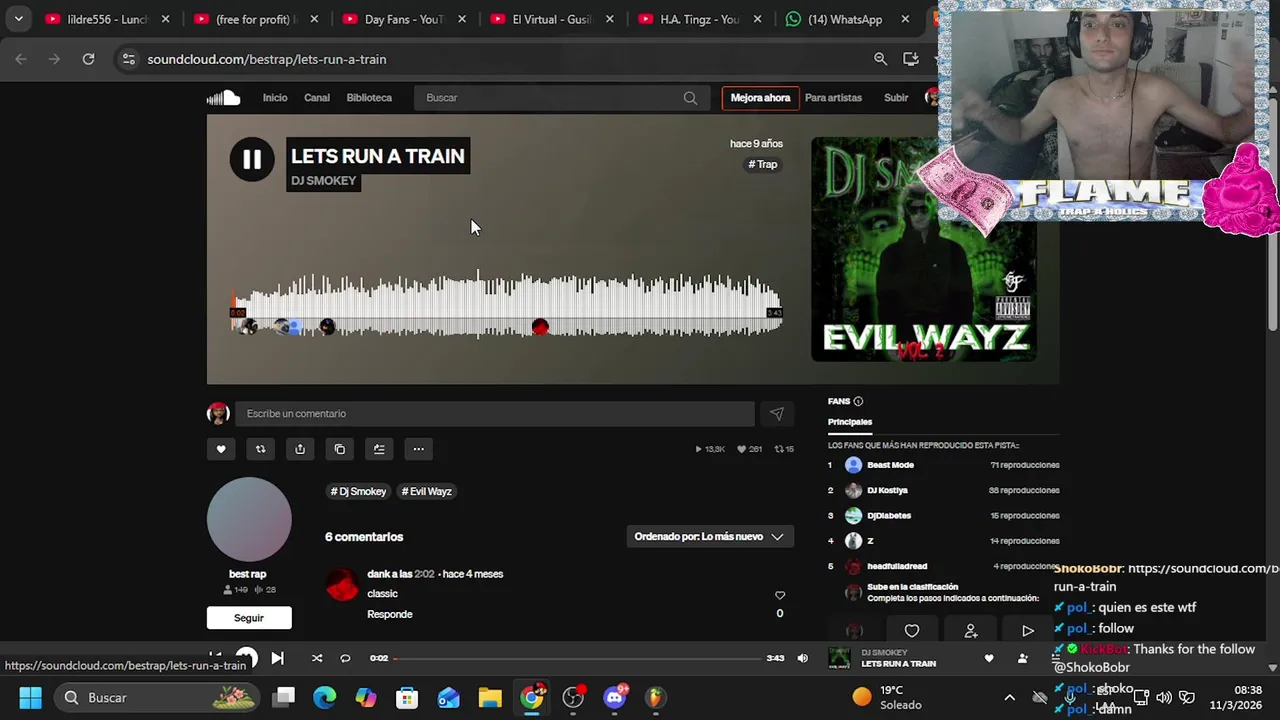The image size is (1280, 720).
Task: Open File Explorer from the taskbar
Action: click(489, 697)
